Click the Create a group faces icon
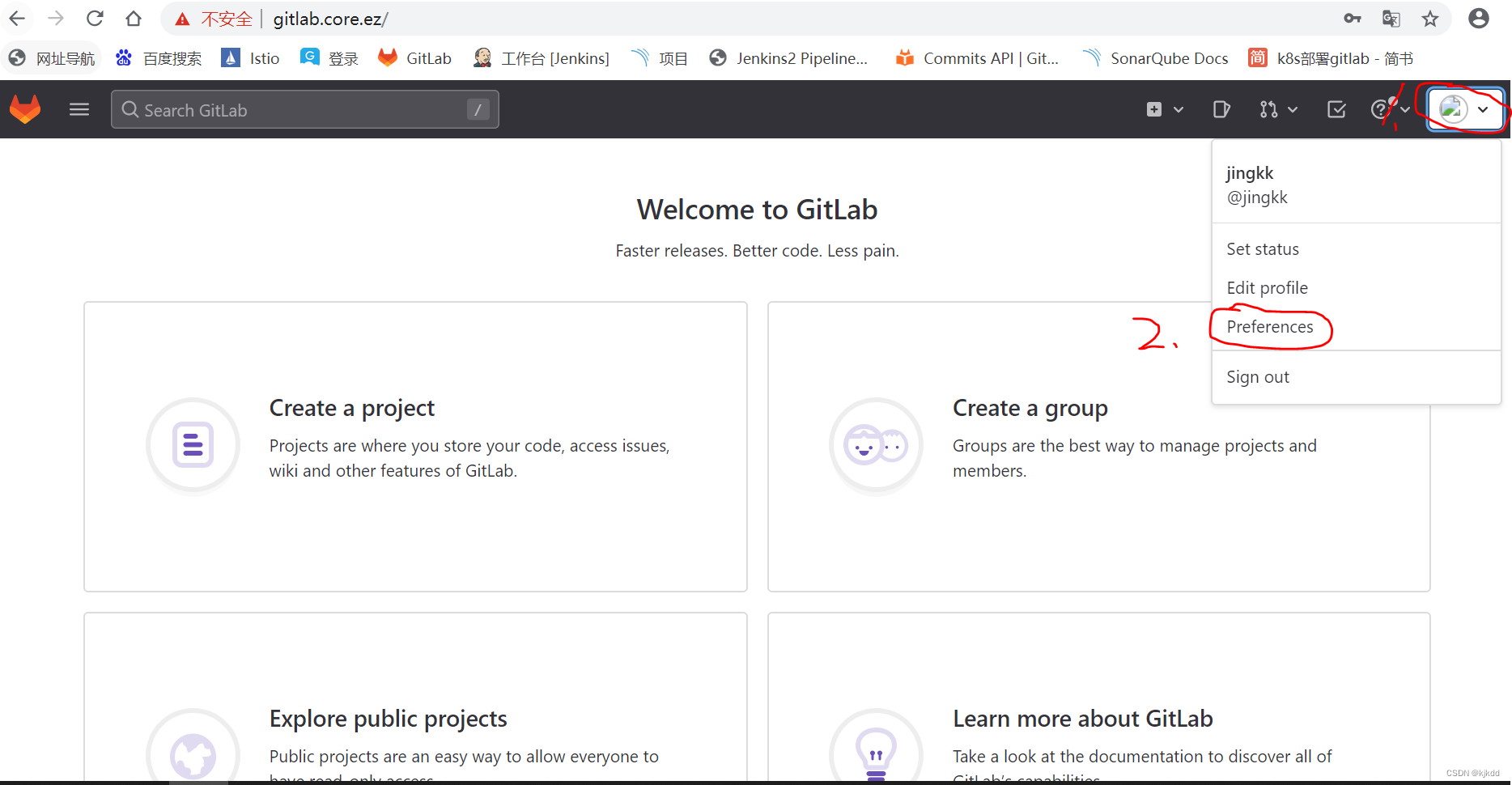Viewport: 1512px width, 785px height. (876, 445)
